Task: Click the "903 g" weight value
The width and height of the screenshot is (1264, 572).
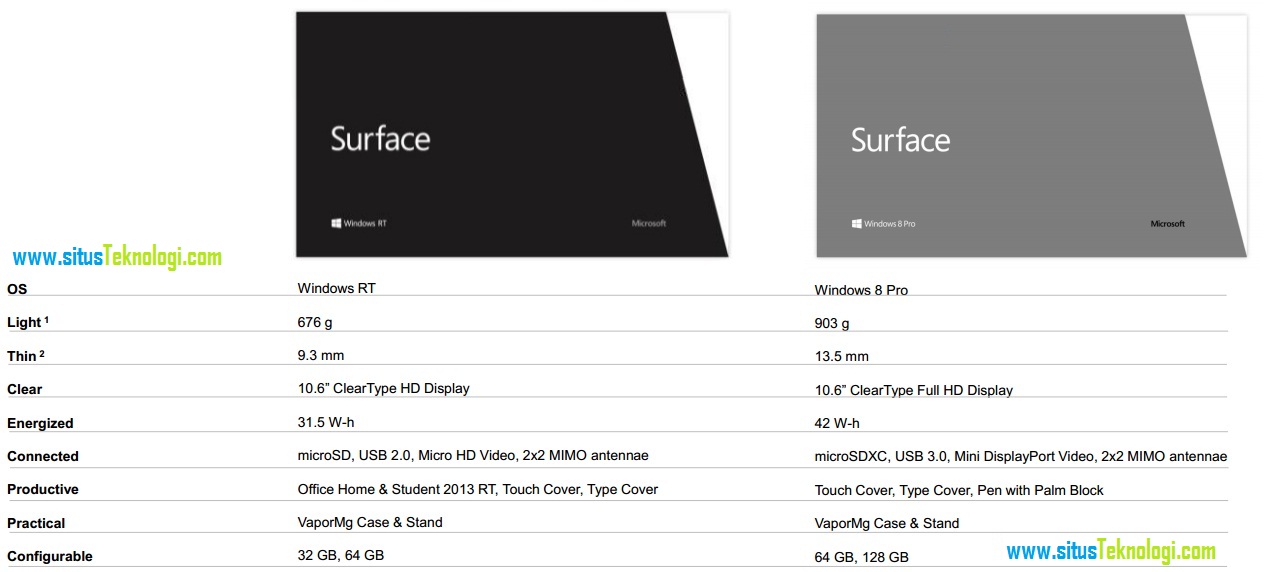Action: click(x=832, y=324)
